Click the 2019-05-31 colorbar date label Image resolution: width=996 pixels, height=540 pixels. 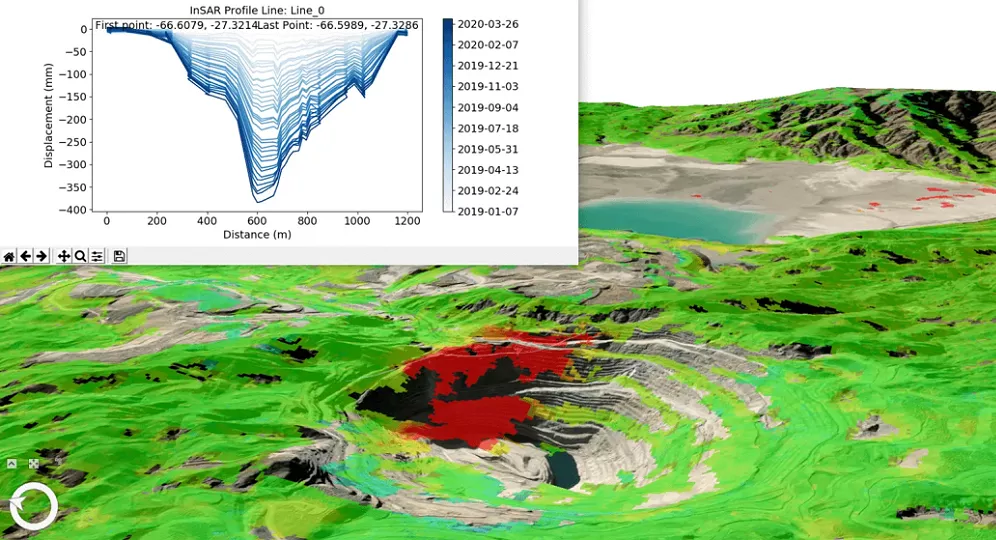(x=488, y=149)
